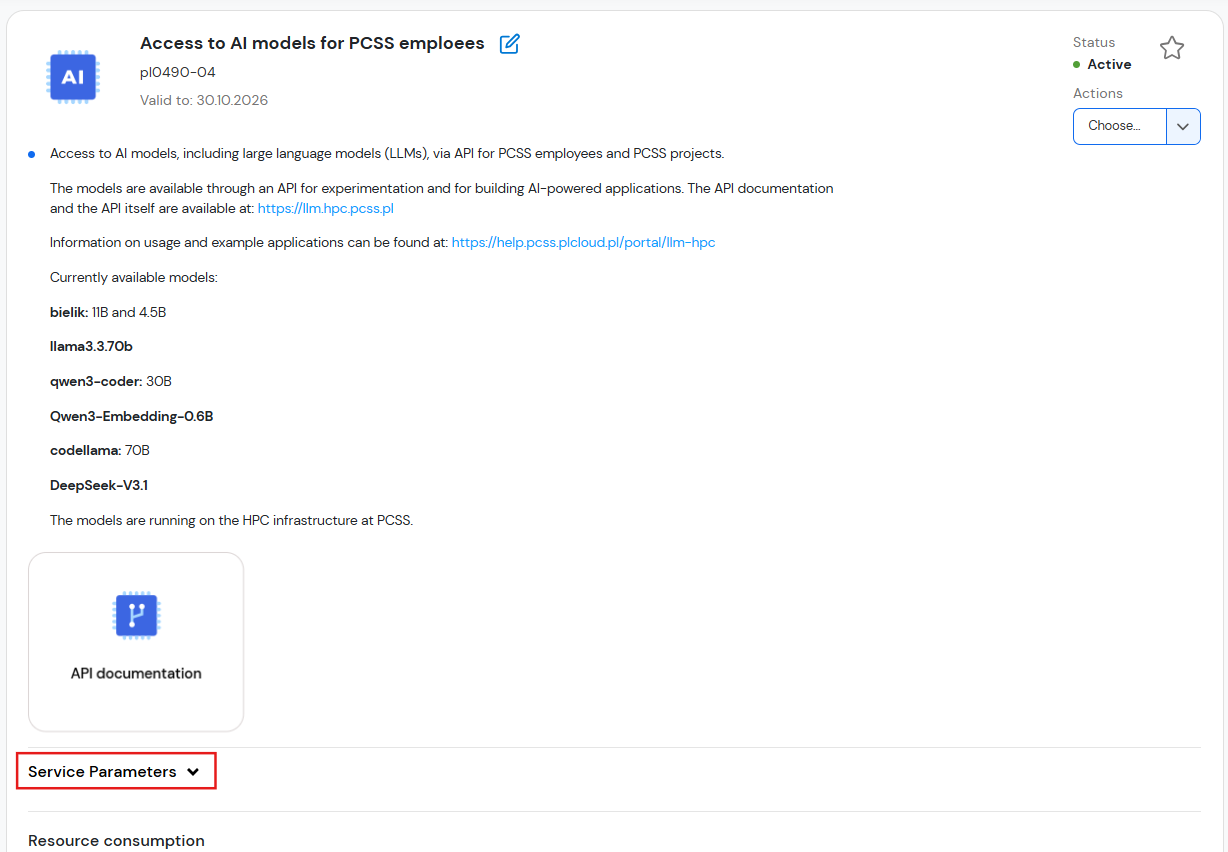Click the blue bullet beside description
The width and height of the screenshot is (1228, 852).
tap(31, 154)
